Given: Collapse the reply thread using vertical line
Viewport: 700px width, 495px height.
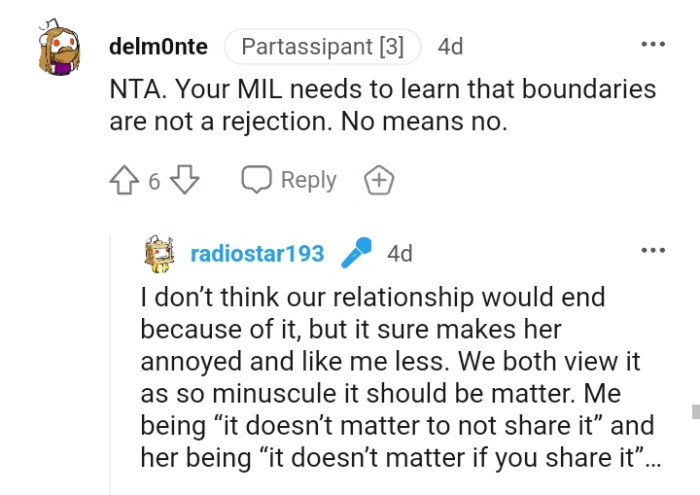Looking at the screenshot, I should 110,364.
